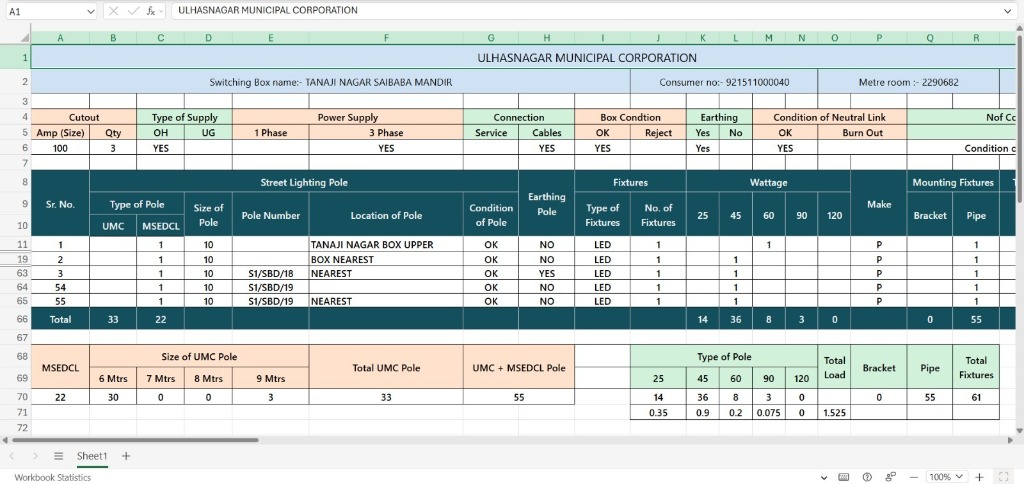Select TANAJI NAGAR BOX UPPER cell
This screenshot has height=484, width=1024.
tap(386, 245)
